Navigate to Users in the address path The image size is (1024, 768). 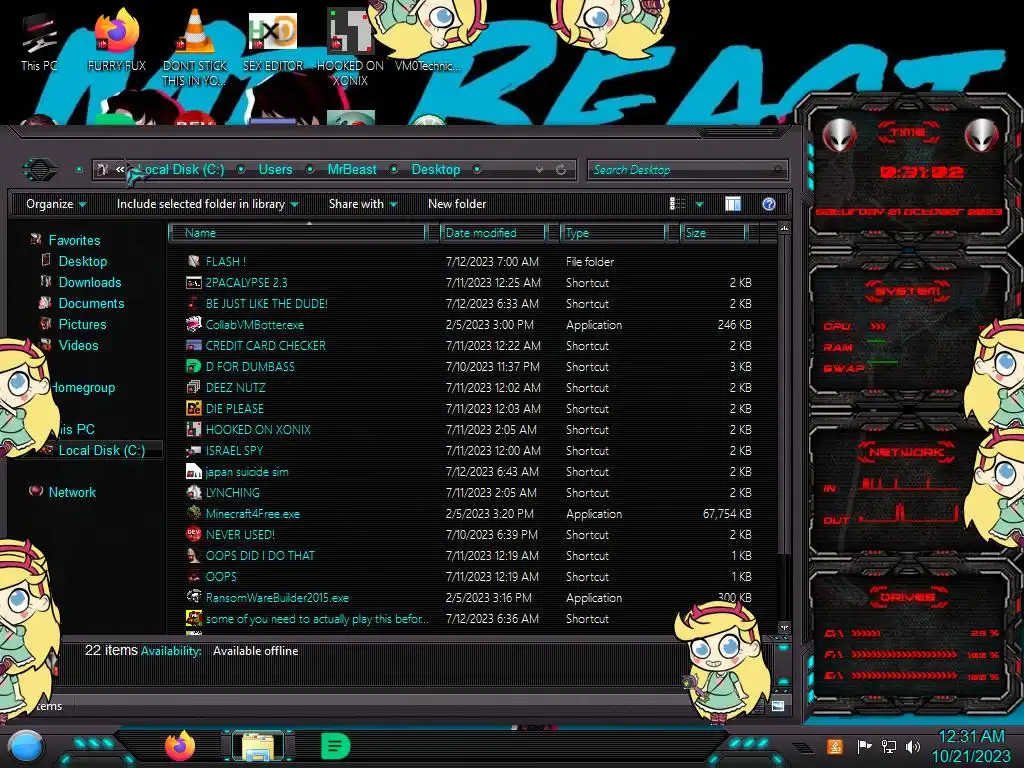pos(276,170)
